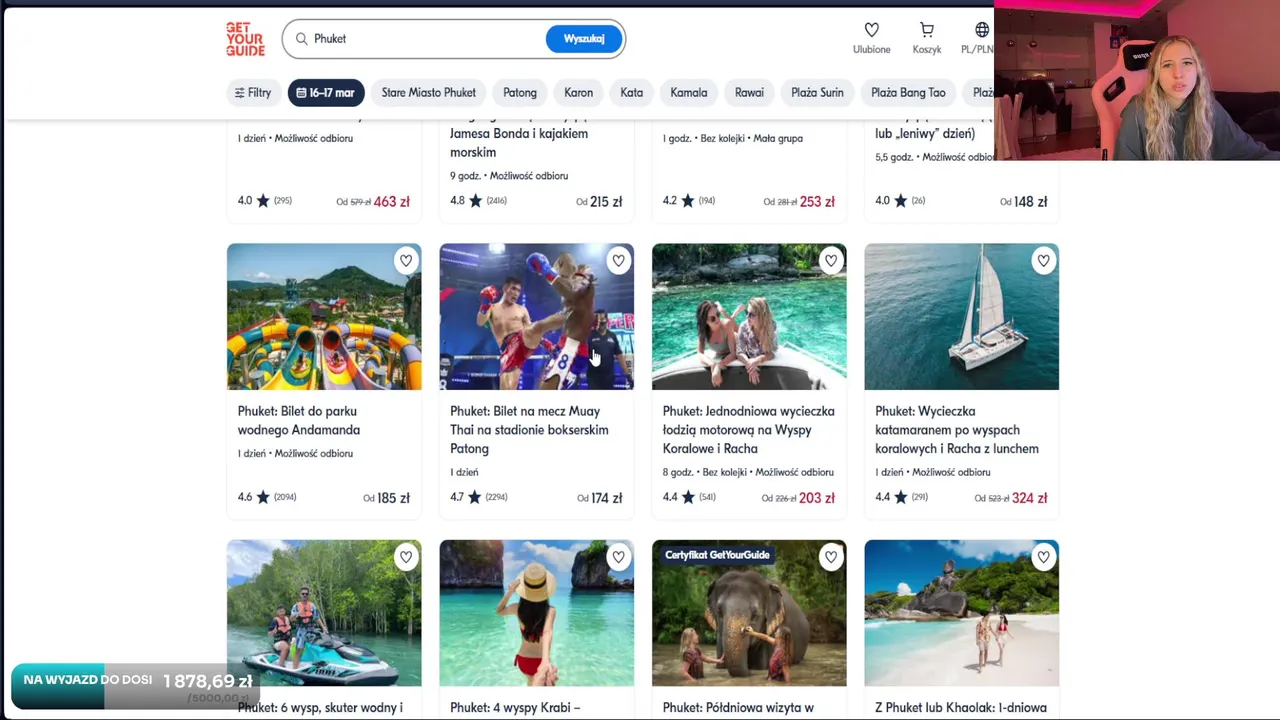Click the Jamesa Bonda i kajakiem title
1280x720 pixels.
[519, 143]
